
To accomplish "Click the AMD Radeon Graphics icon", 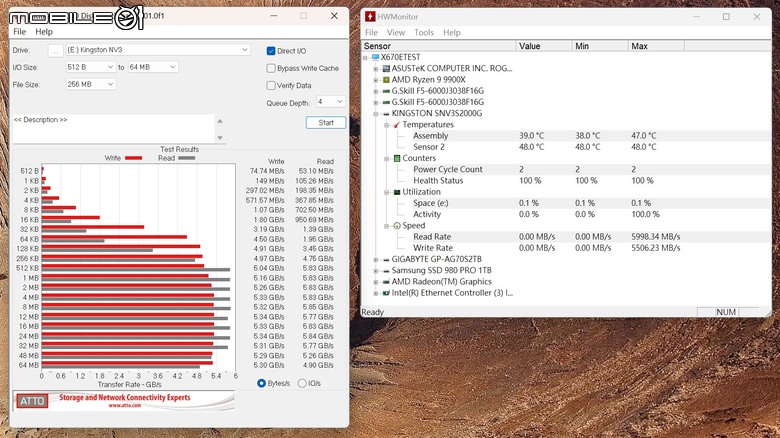I will pyautogui.click(x=386, y=282).
